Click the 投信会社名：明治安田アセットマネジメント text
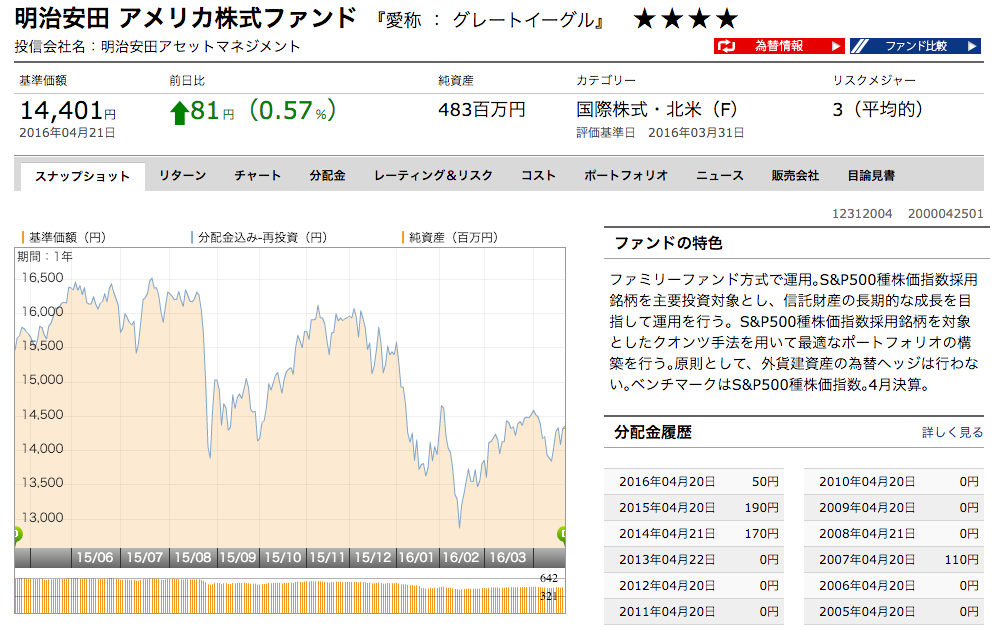995x632 pixels. click(157, 46)
